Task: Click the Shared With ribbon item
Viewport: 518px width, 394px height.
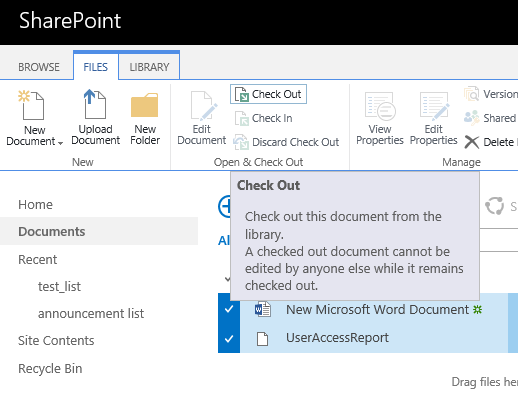Action: tap(491, 118)
